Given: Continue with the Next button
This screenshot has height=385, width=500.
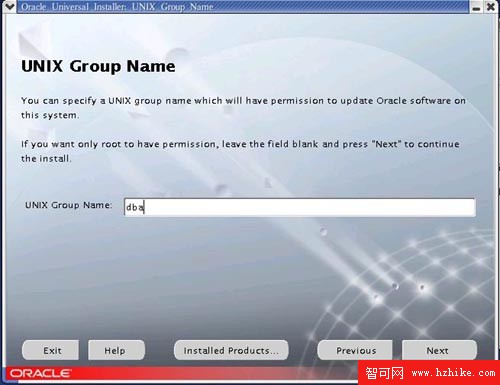Looking at the screenshot, I should (439, 350).
